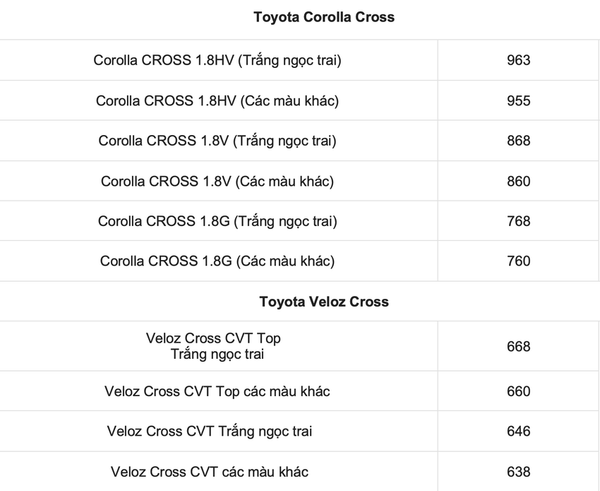Click the 638 price cell
This screenshot has width=600, height=491.
518,472
